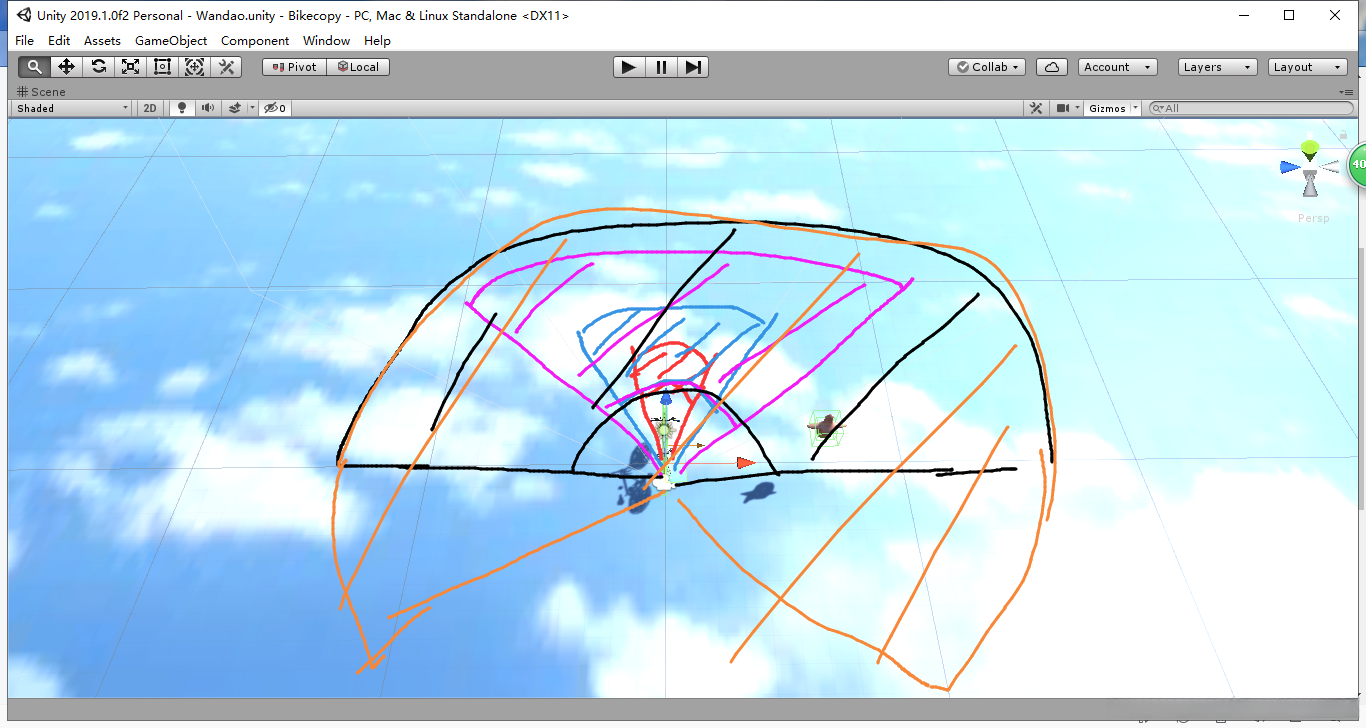Image resolution: width=1366 pixels, height=728 pixels.
Task: Open the Help menu
Action: tap(377, 40)
